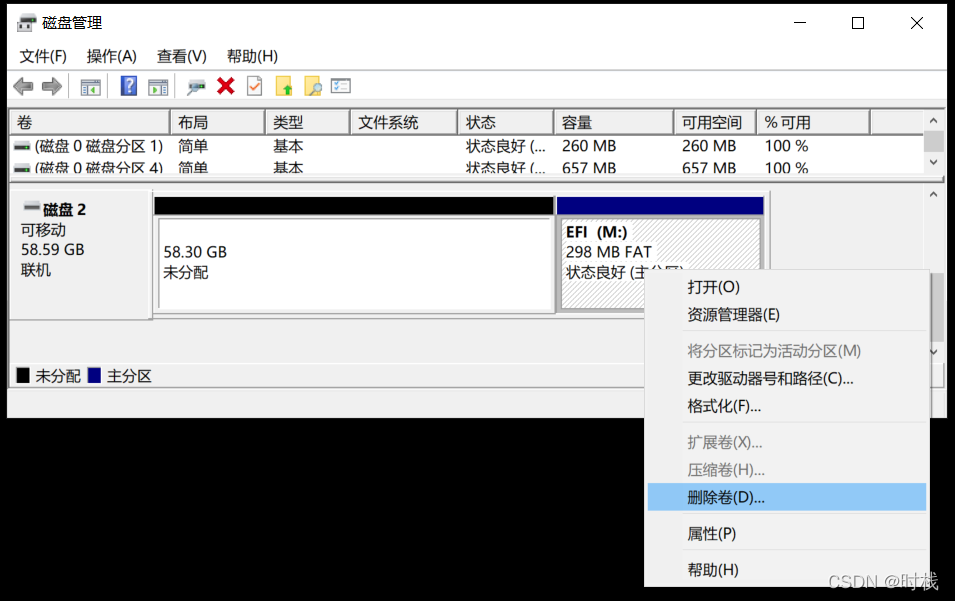The image size is (955, 601).
Task: Sort by the 可用空间 column header
Action: (715, 122)
